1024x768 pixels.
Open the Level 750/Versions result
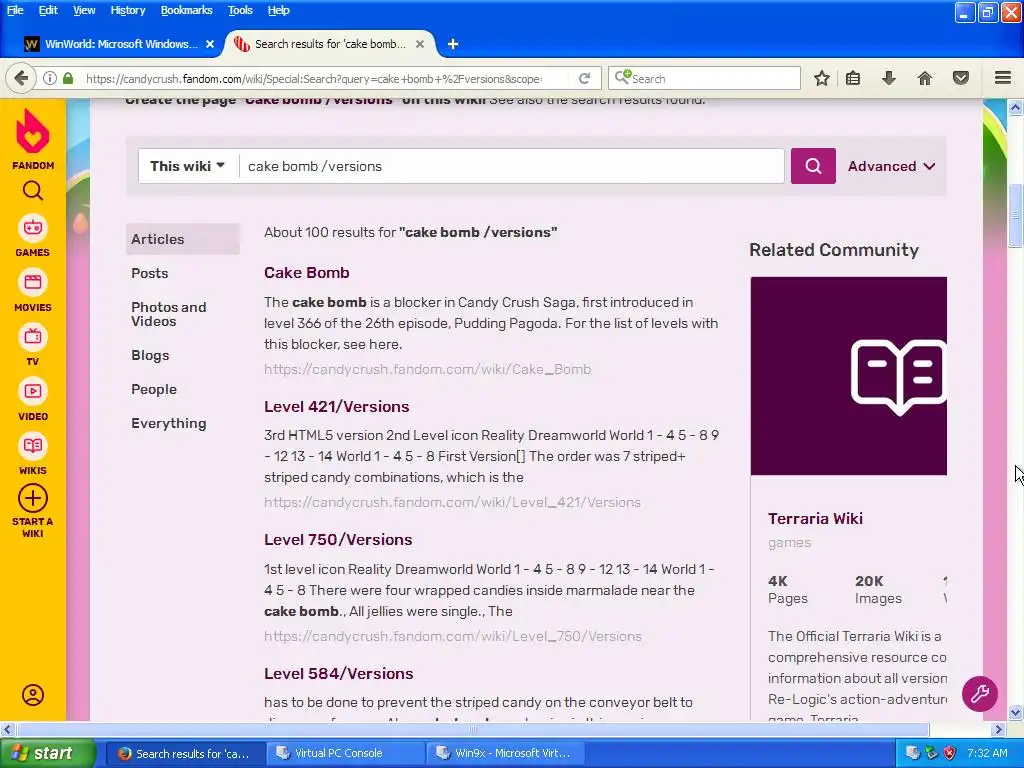(338, 539)
